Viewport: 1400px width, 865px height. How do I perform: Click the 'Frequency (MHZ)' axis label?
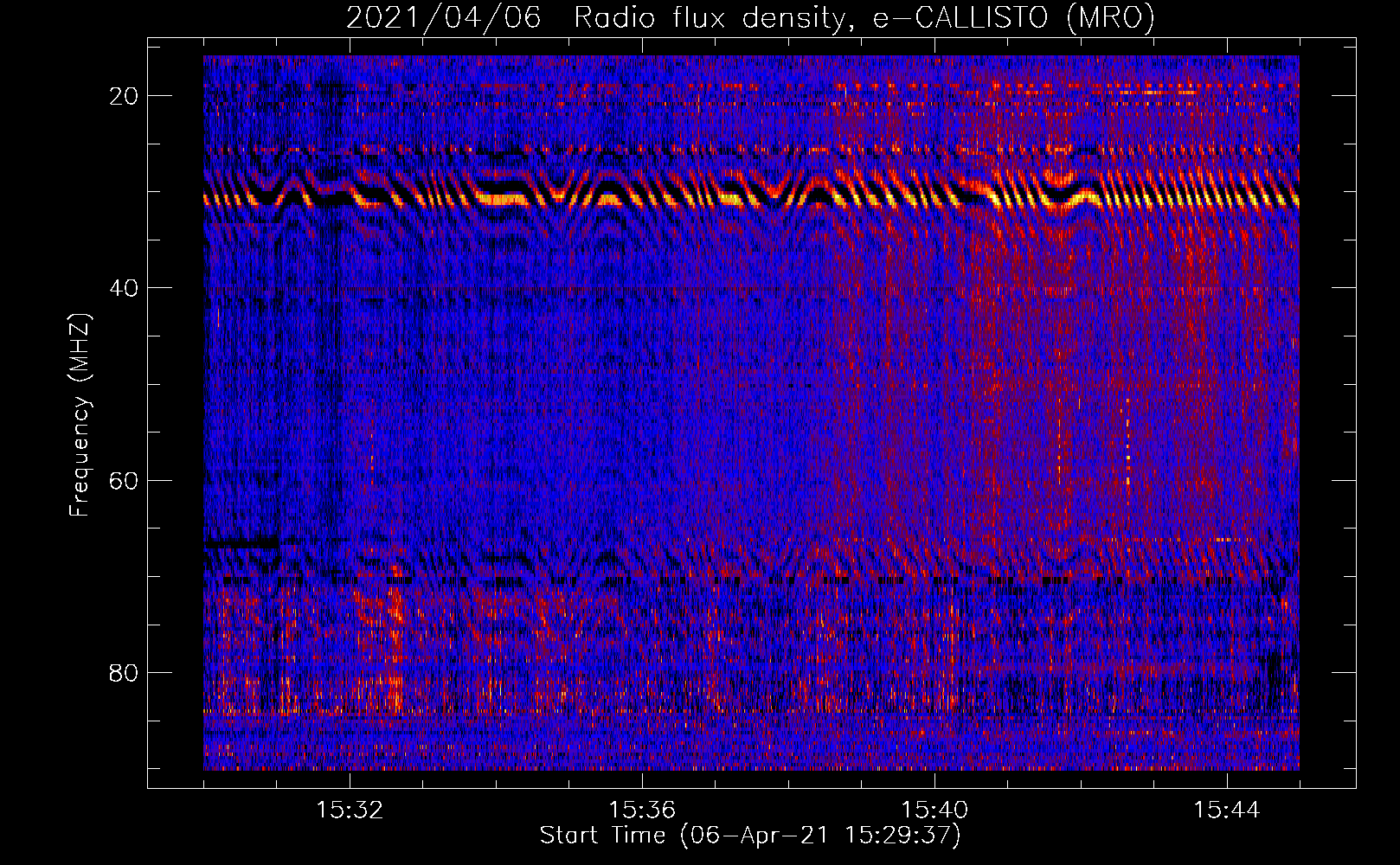point(80,414)
